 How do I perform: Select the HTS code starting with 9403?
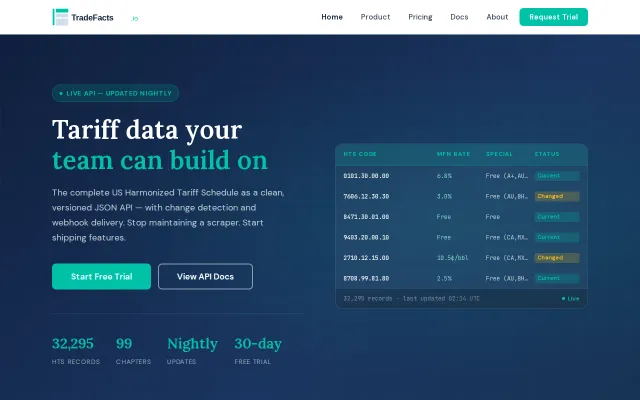[x=366, y=237]
